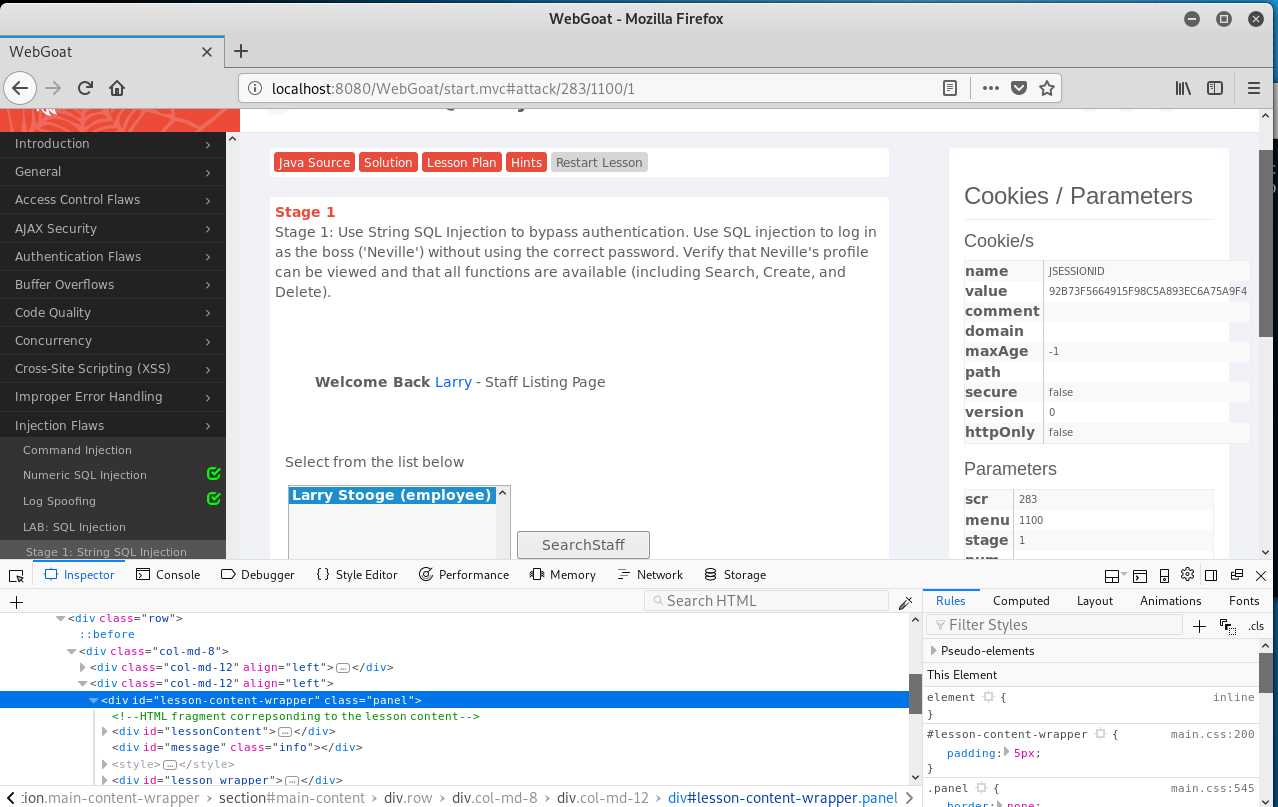Show DevTools in separate window icon
The height and width of the screenshot is (807, 1278).
(1236, 575)
